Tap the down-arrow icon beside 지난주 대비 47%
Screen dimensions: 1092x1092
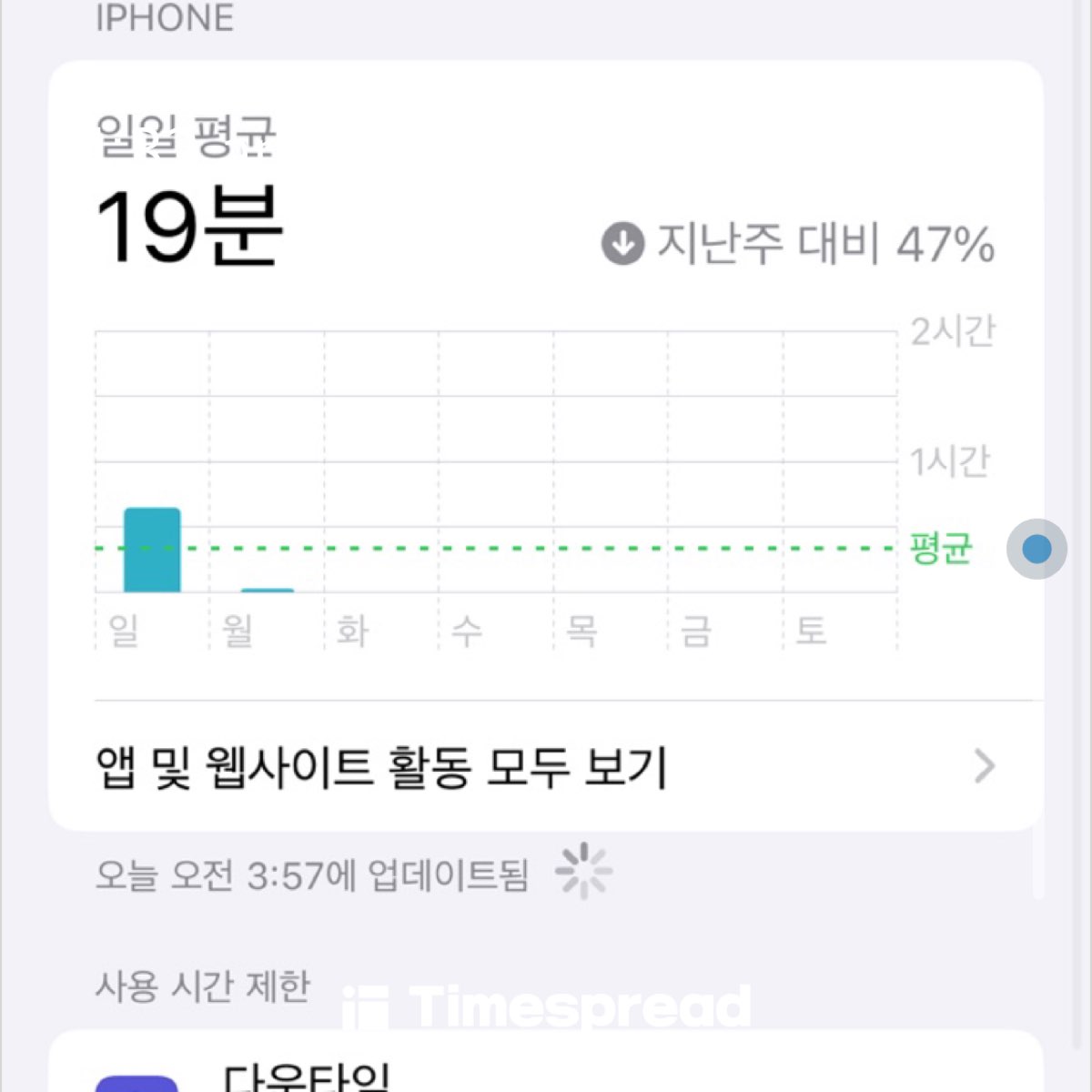pos(623,244)
